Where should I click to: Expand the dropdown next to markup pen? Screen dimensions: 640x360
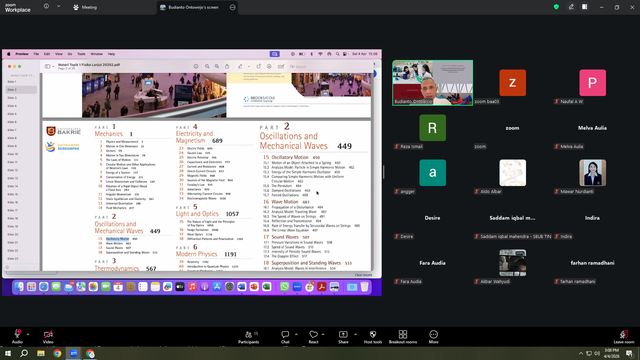pyautogui.click(x=249, y=66)
